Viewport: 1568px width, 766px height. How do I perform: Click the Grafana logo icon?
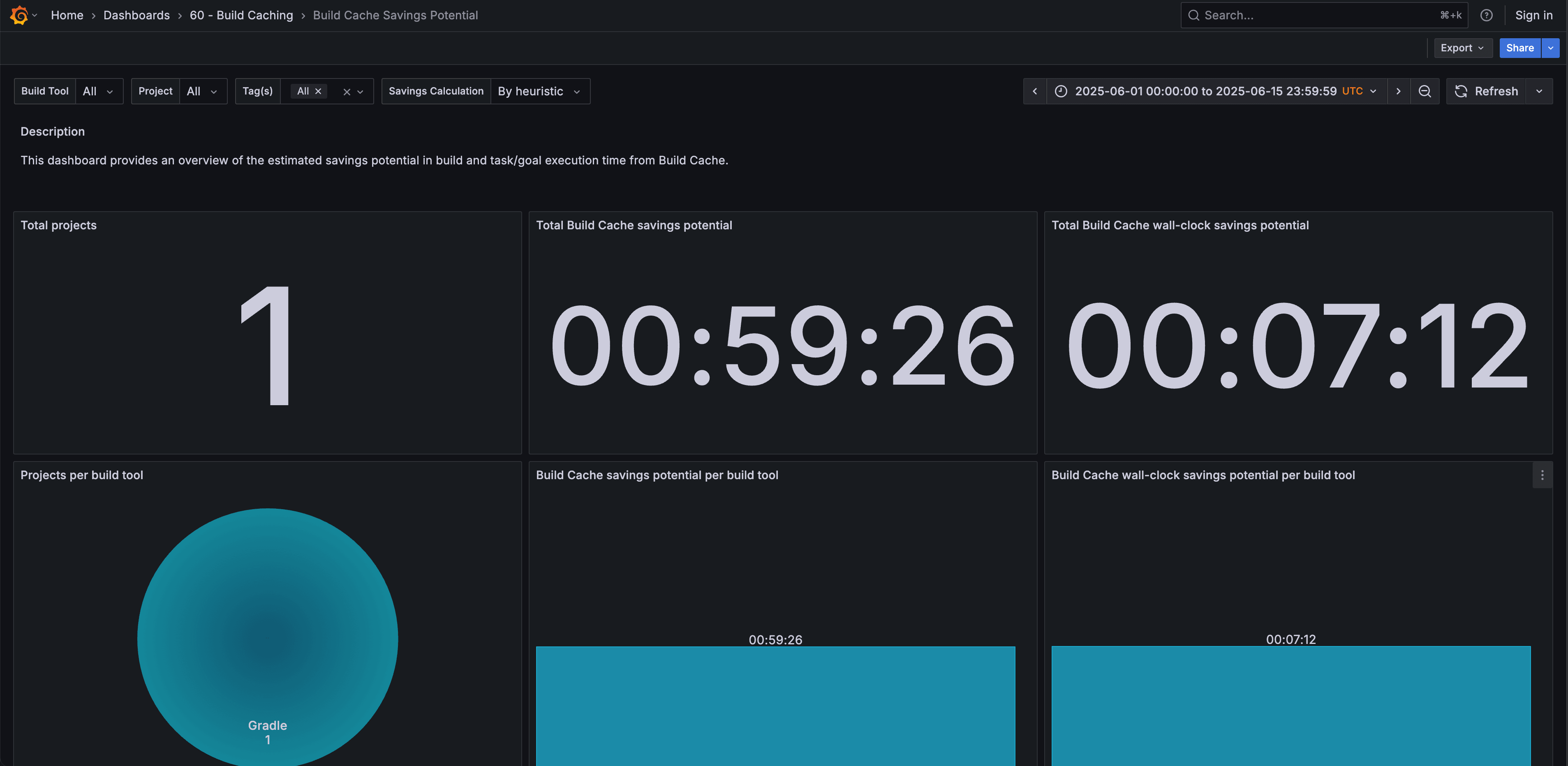click(x=19, y=15)
